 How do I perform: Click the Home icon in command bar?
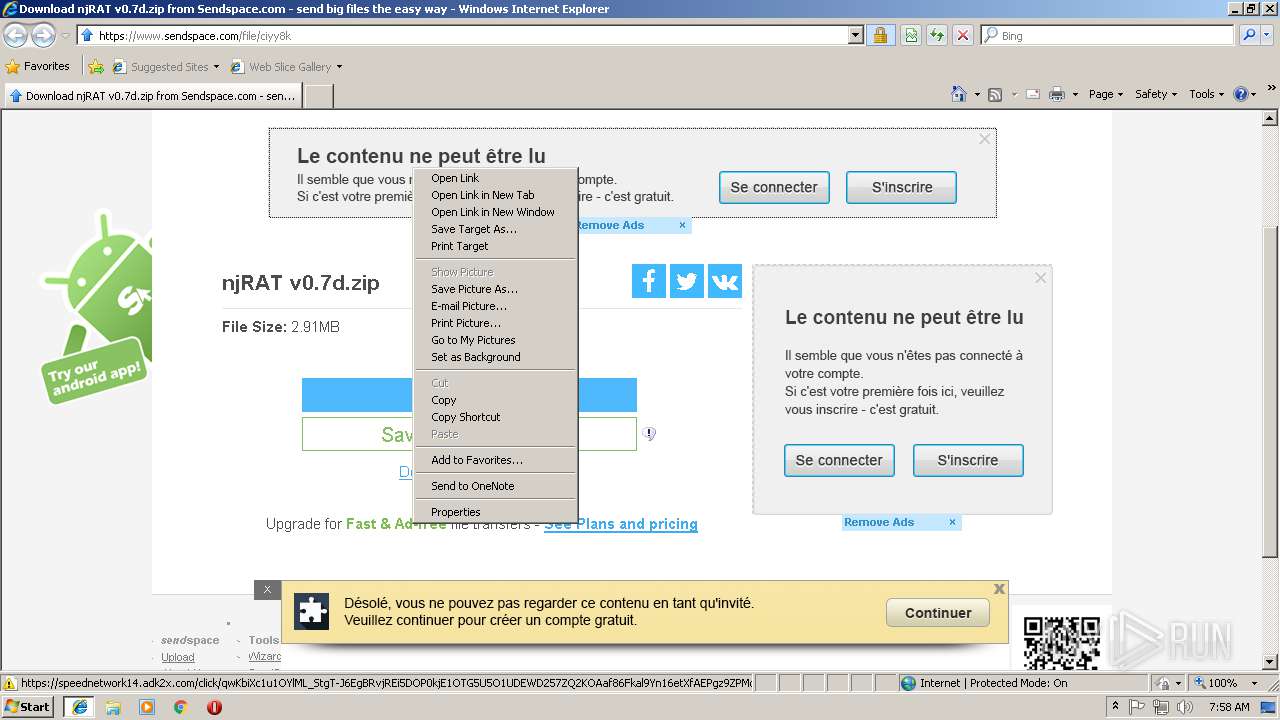pos(959,94)
